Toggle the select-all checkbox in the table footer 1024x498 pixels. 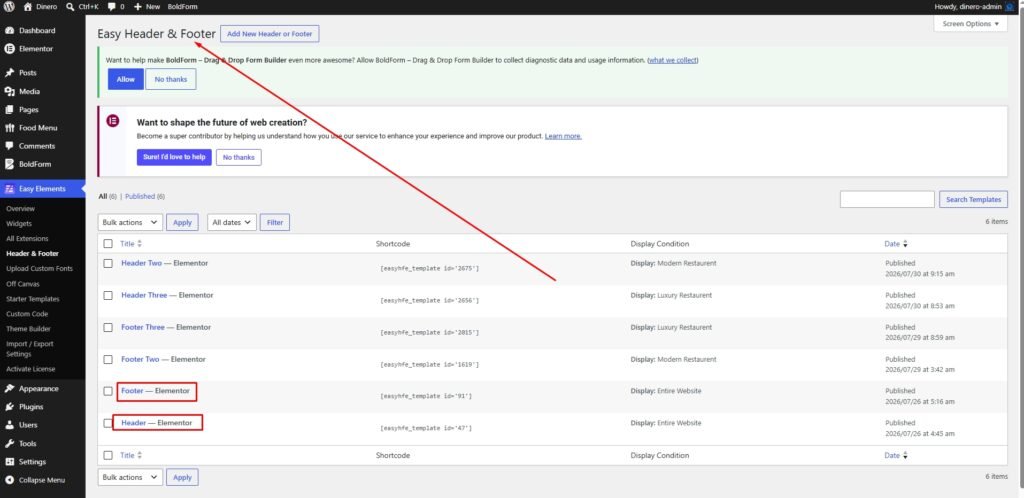click(x=108, y=456)
